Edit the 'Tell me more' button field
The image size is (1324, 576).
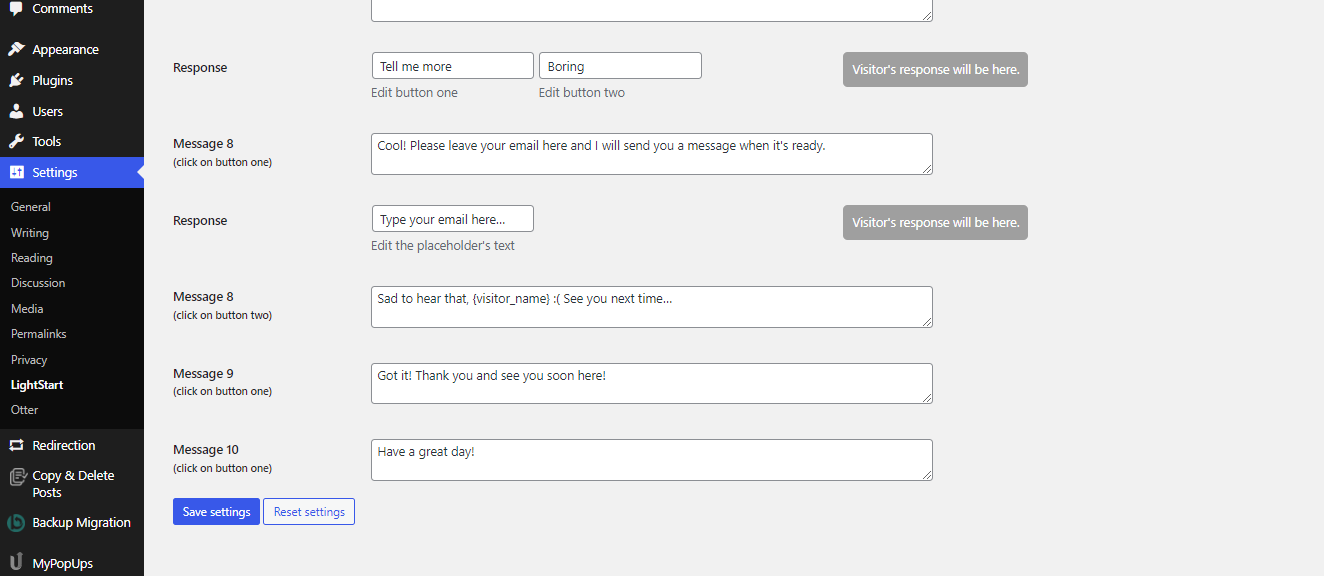452,66
